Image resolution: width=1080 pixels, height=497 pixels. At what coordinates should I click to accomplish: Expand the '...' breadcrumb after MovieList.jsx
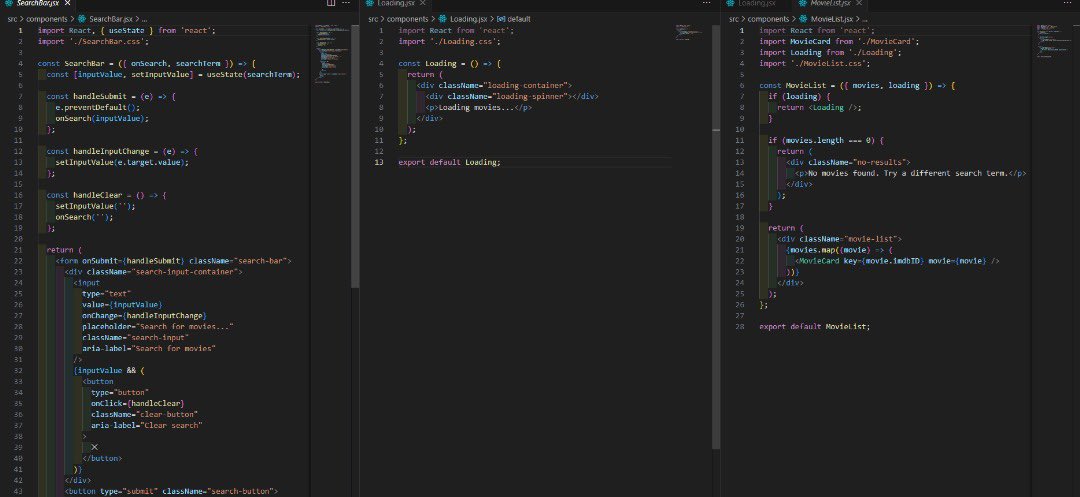coord(864,19)
